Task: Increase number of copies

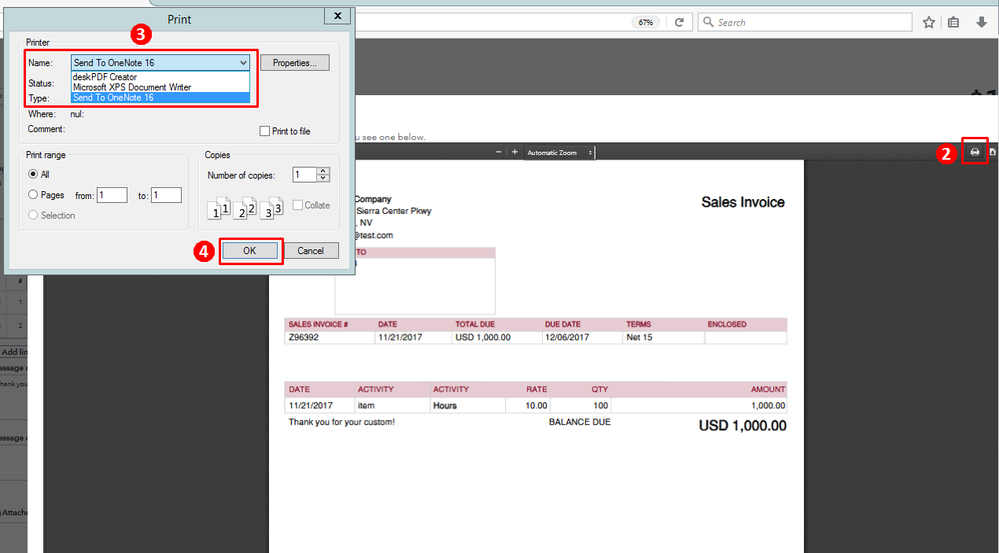Action: [323, 171]
